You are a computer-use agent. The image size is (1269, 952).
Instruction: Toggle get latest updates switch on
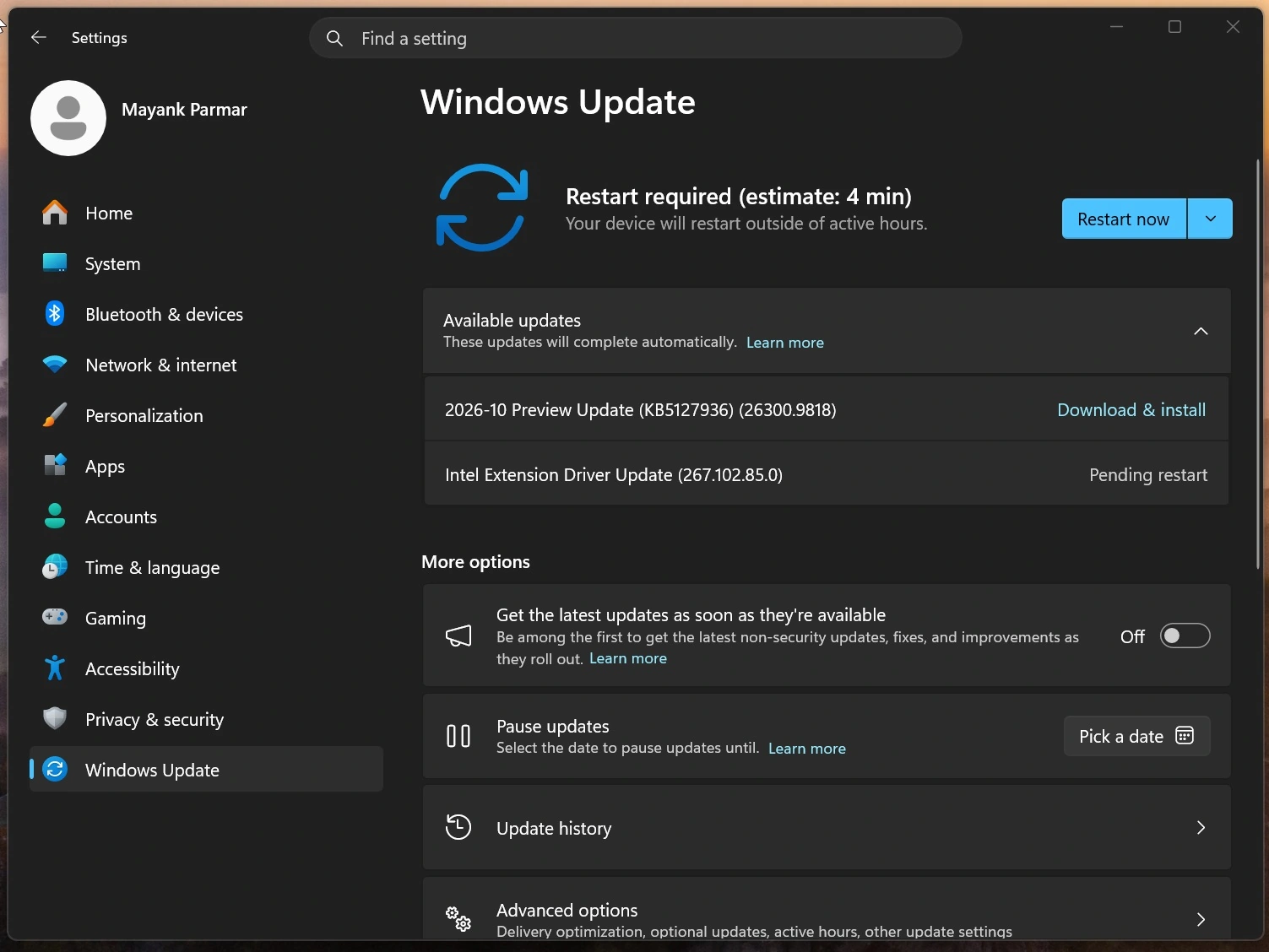[1185, 636]
